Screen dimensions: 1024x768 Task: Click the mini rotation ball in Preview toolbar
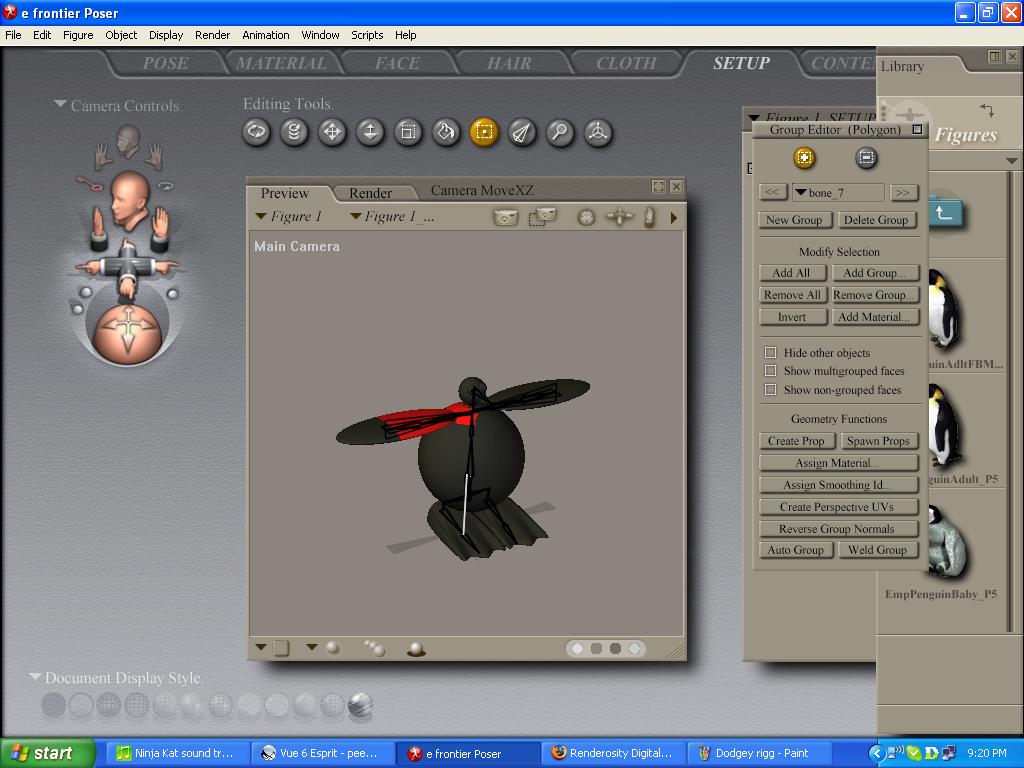586,217
